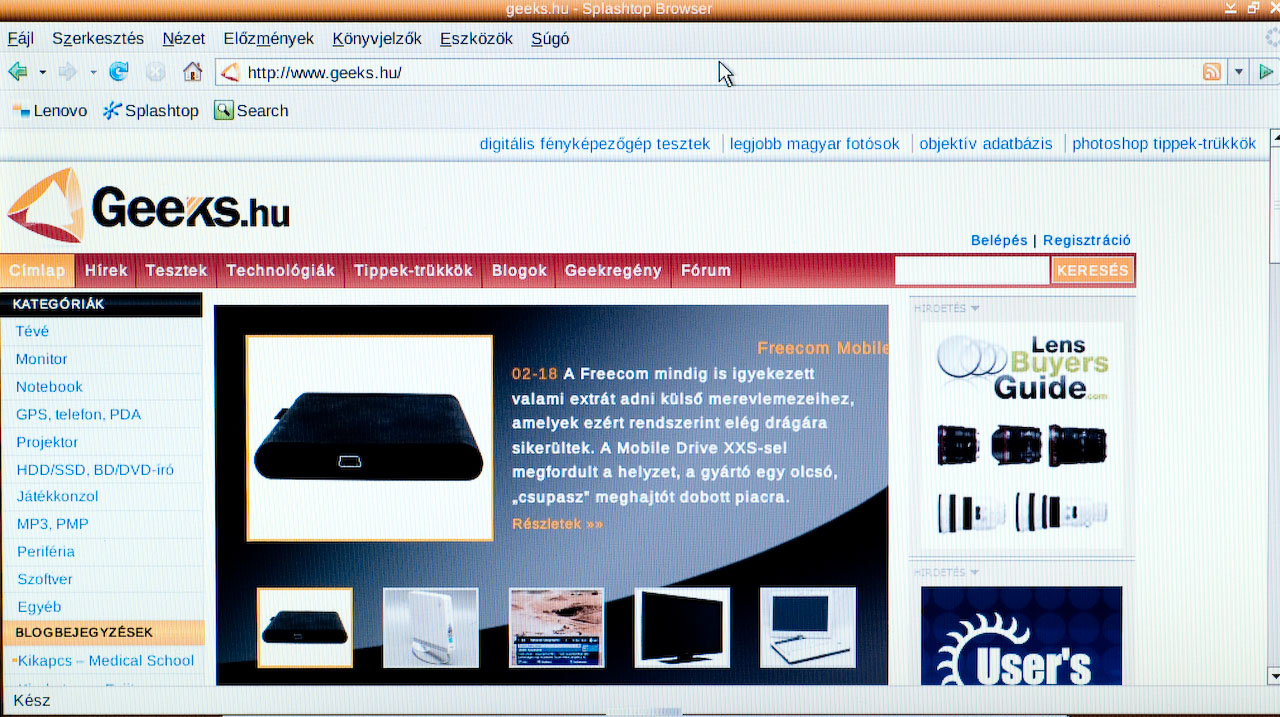Select the Fórum navigation tab

point(706,270)
